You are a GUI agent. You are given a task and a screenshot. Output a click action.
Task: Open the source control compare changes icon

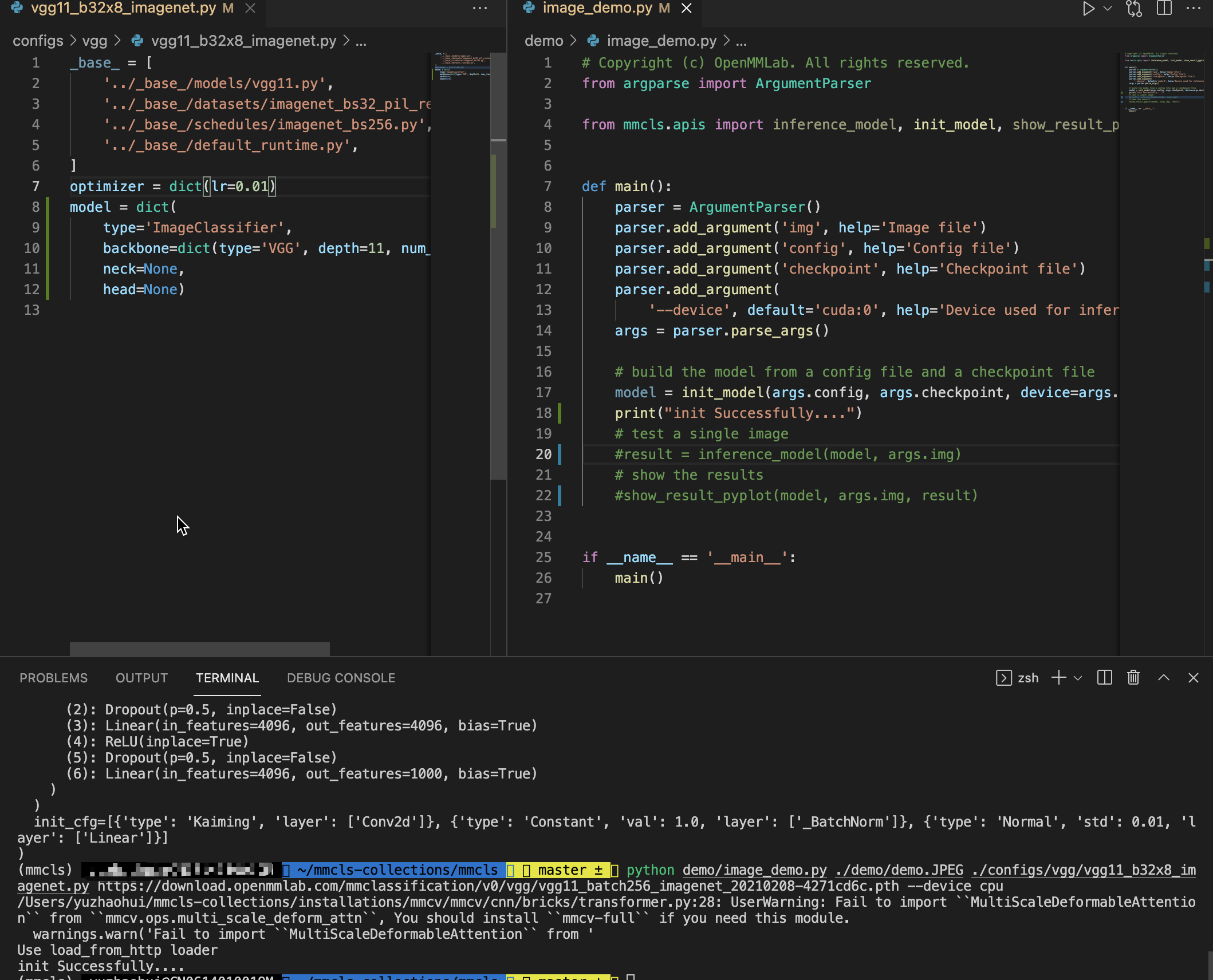click(1133, 9)
